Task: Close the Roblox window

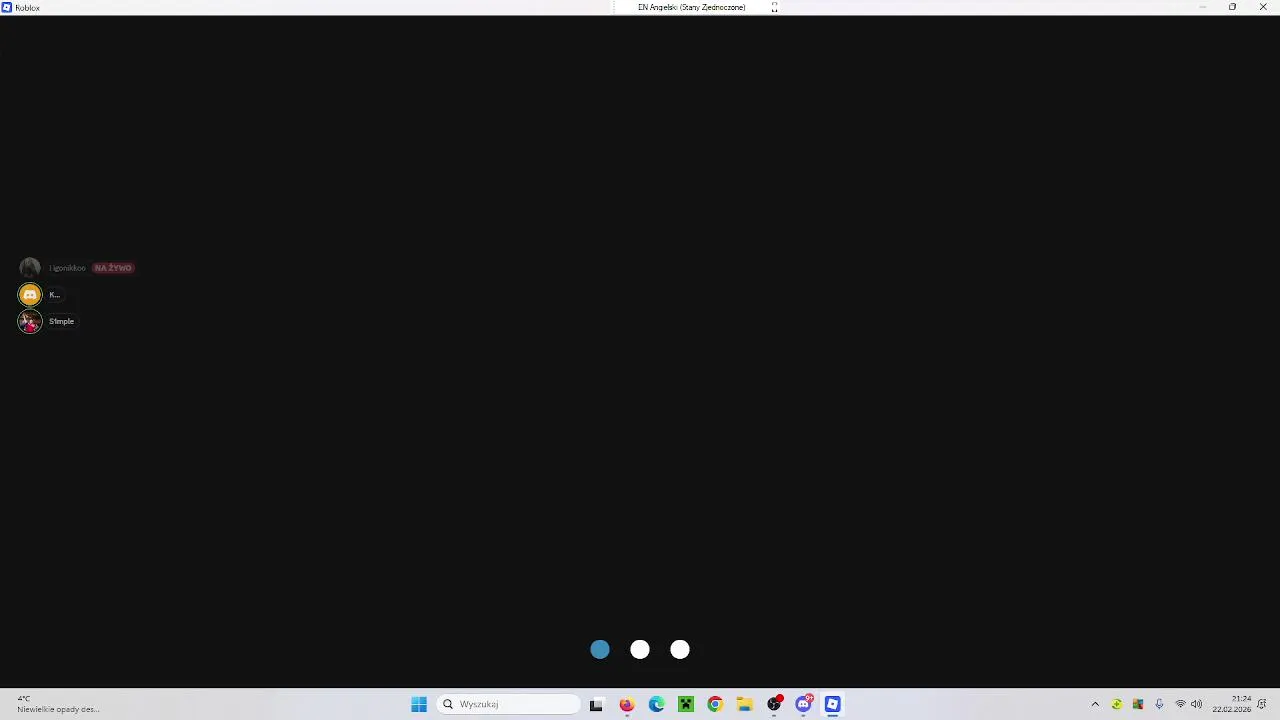Action: pyautogui.click(x=1263, y=7)
